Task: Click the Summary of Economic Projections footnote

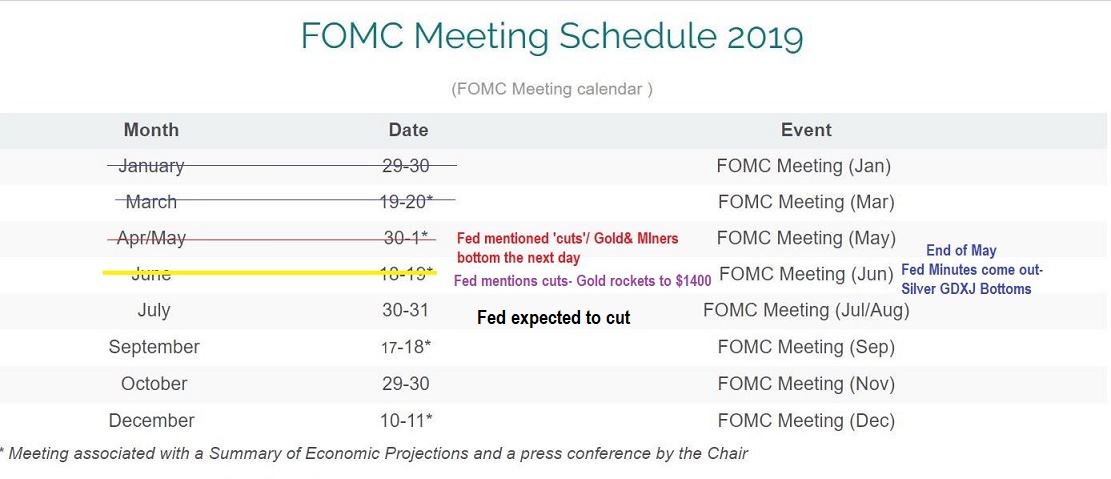Action: pos(374,453)
